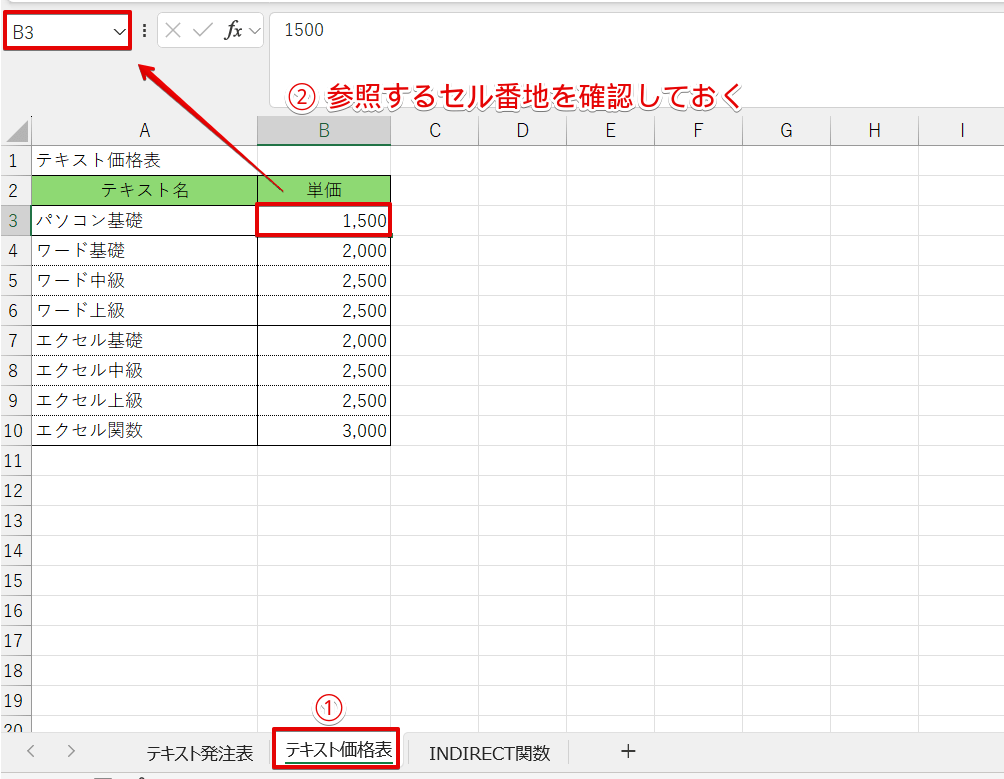Click the Enter checkmark icon in formula bar
The width and height of the screenshot is (1004, 779).
(202, 30)
